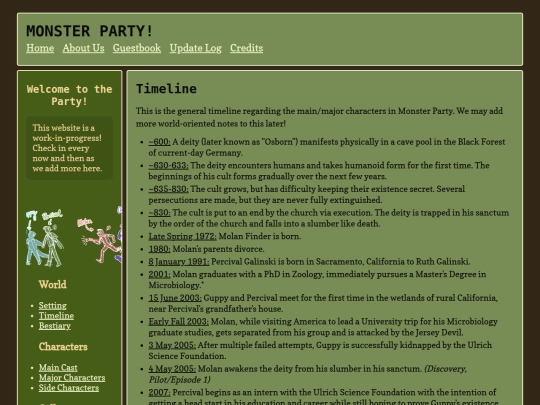Image resolution: width=540 pixels, height=405 pixels.
Task: Click the 4 May 2005: date
Action: pos(172,368)
